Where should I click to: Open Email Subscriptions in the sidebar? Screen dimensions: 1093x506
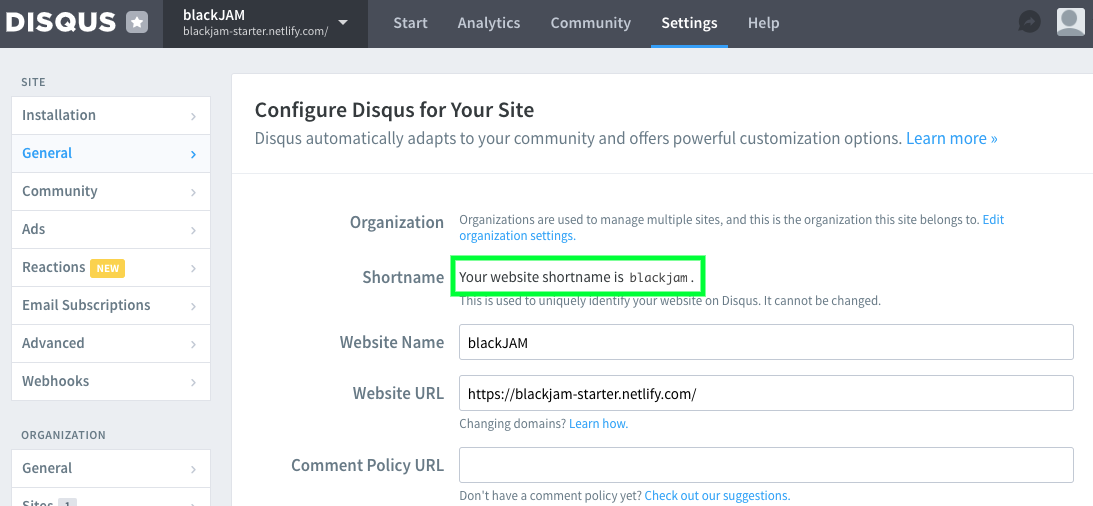point(111,305)
